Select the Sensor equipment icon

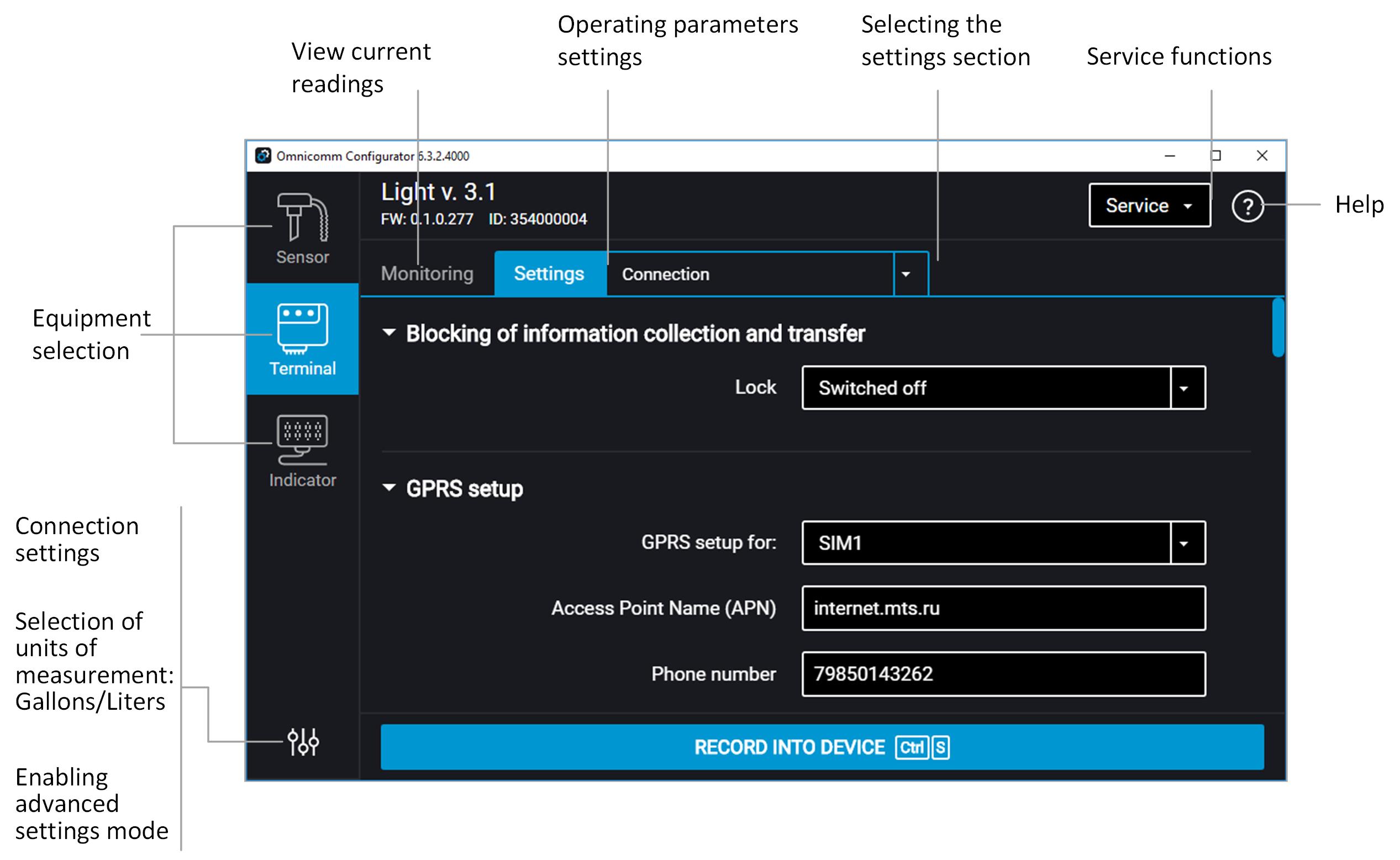point(302,229)
